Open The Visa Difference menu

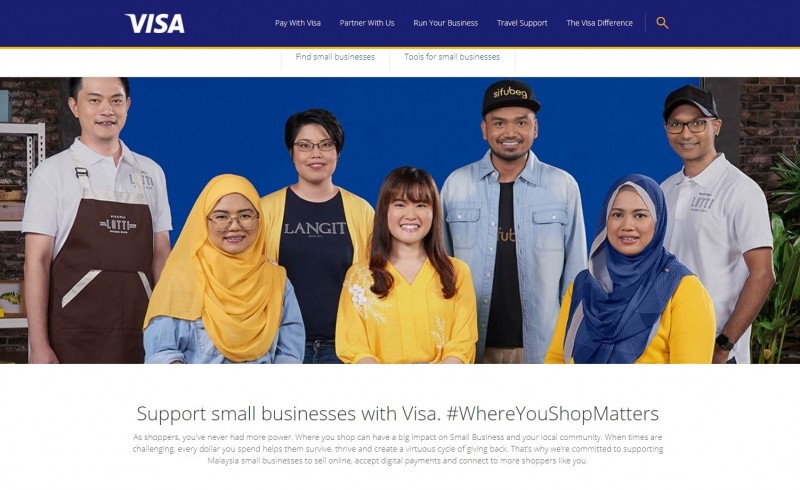click(x=599, y=23)
